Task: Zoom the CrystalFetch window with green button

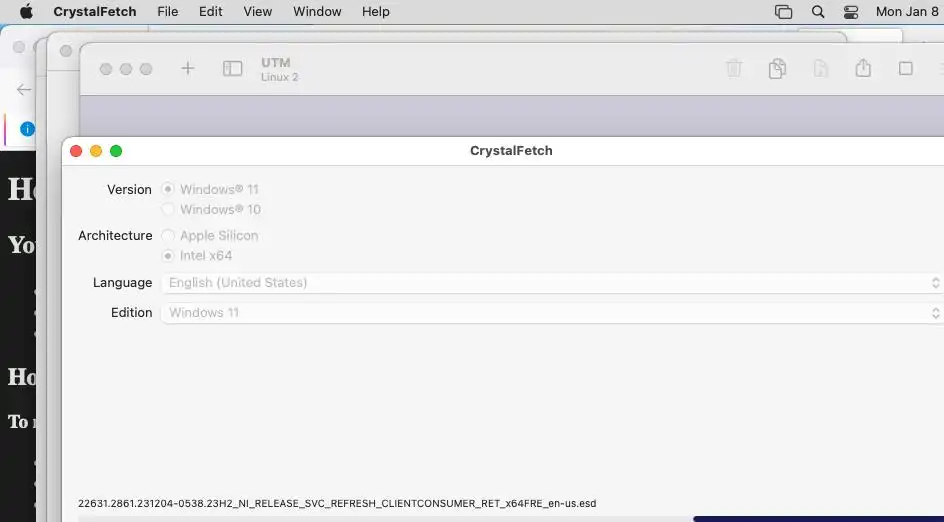Action: (116, 151)
